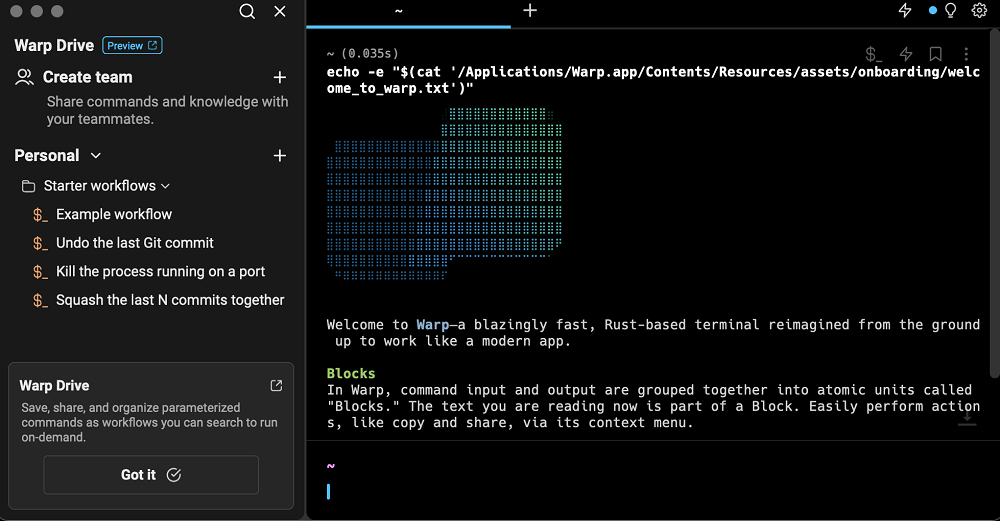Click the Create team people icon
The height and width of the screenshot is (521, 1000).
click(x=24, y=77)
